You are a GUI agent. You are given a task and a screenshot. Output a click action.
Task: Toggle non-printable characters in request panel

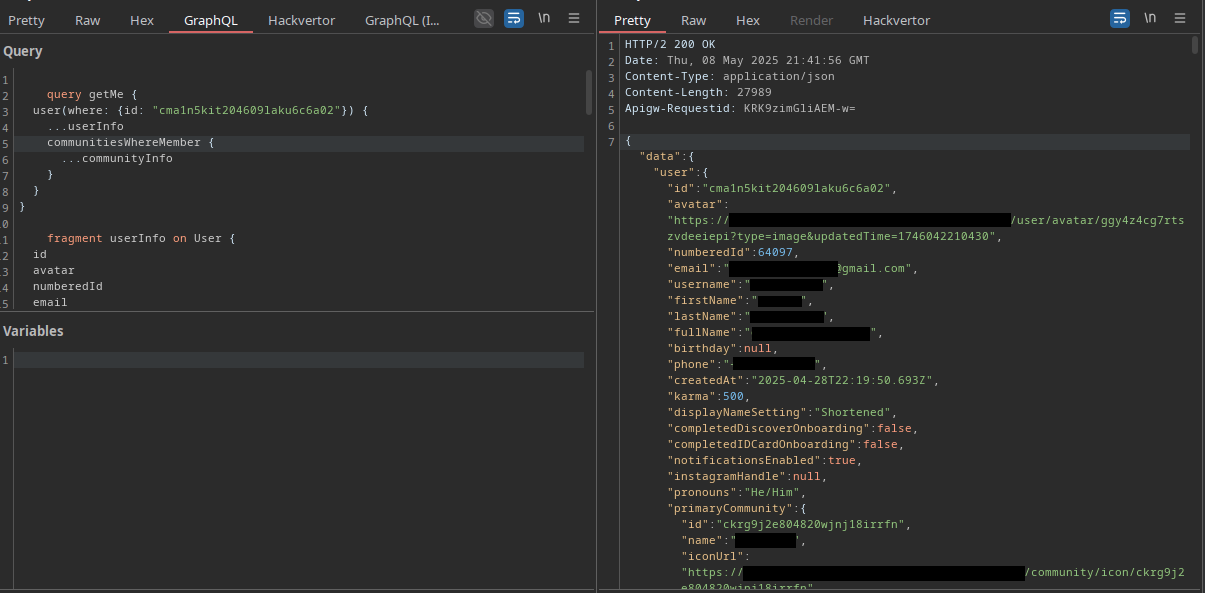544,18
